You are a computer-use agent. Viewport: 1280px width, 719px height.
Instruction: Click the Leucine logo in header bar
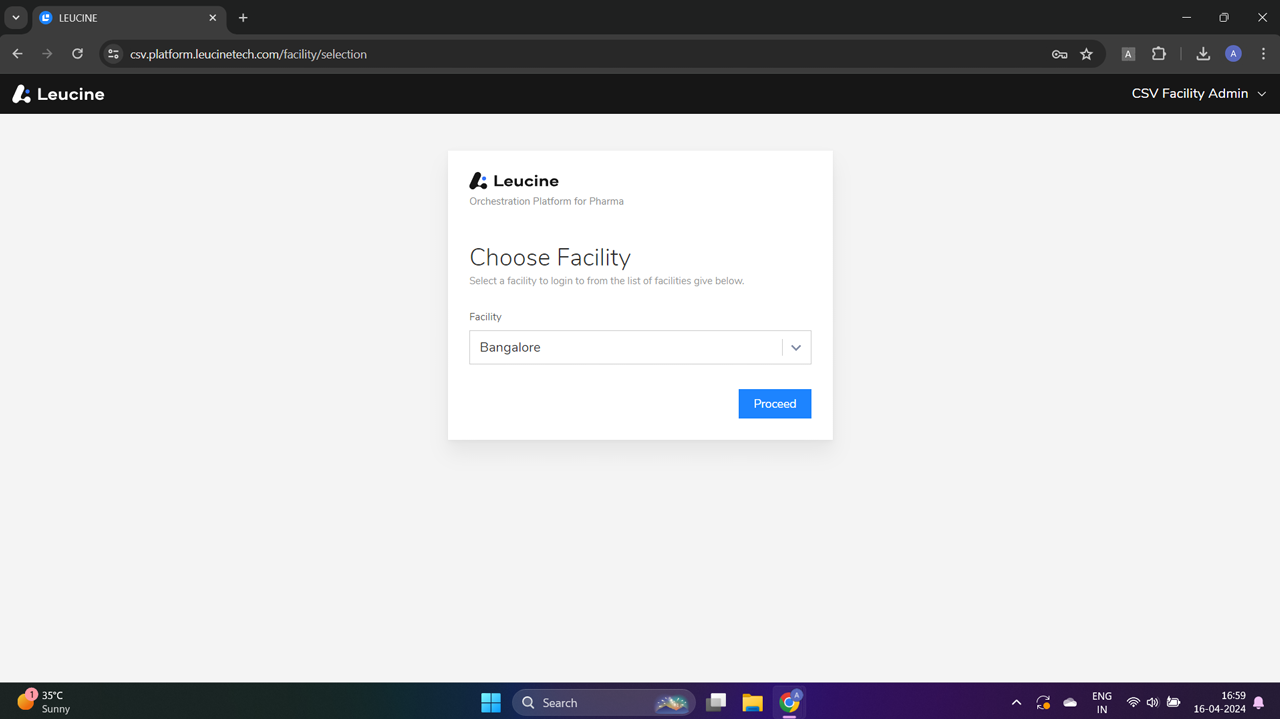click(58, 94)
